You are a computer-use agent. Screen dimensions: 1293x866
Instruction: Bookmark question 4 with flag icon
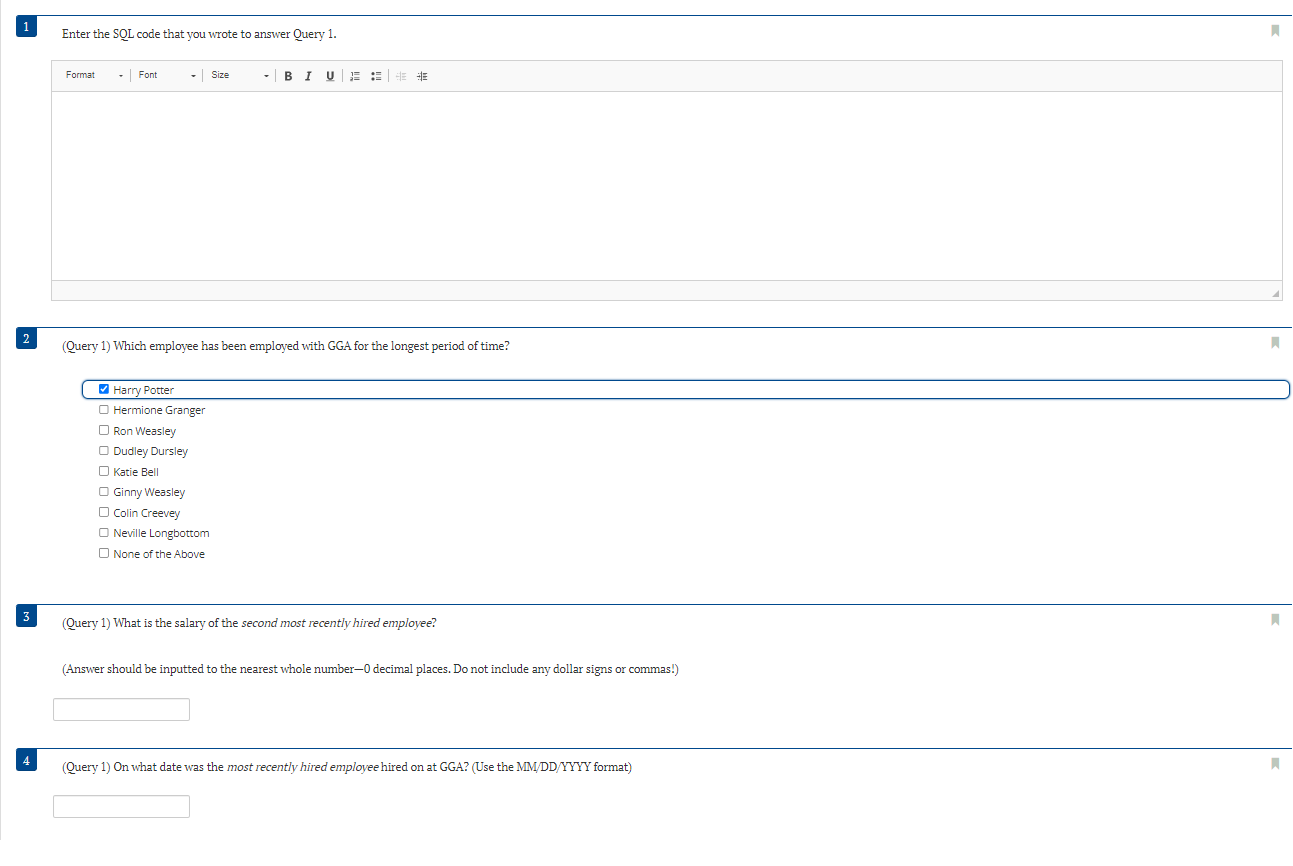tap(1275, 764)
